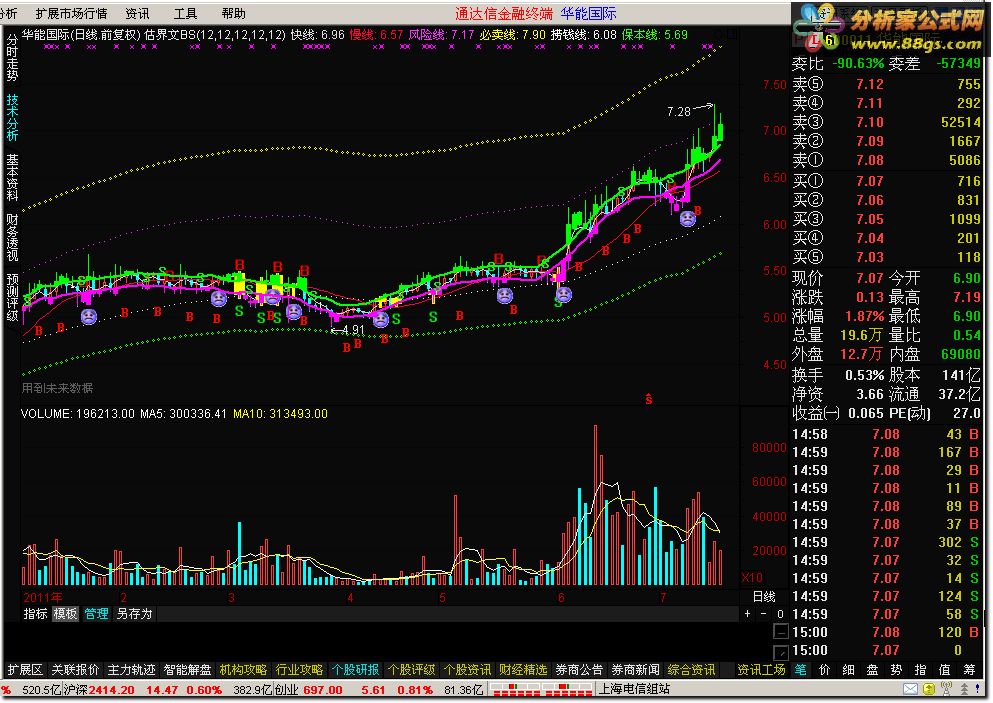Open 扩展区 bottom tab
Screen dimensions: 993x703
25,670
